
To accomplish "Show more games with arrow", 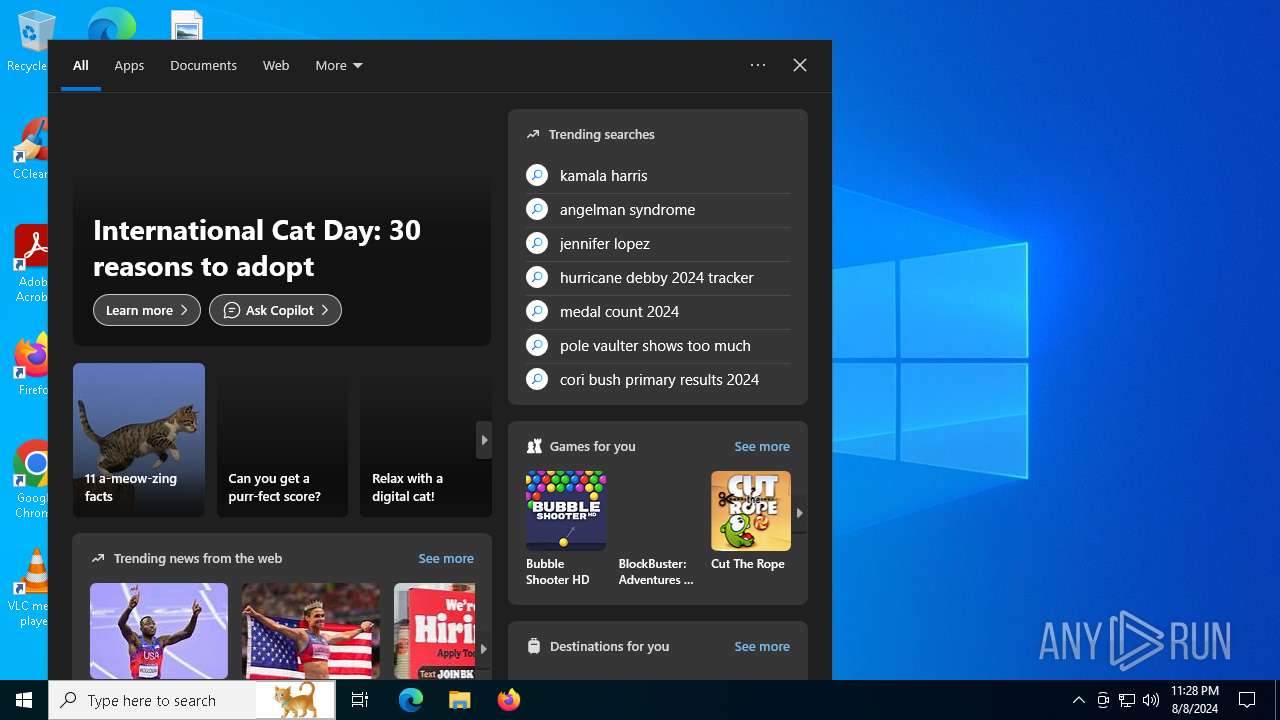I will click(800, 513).
